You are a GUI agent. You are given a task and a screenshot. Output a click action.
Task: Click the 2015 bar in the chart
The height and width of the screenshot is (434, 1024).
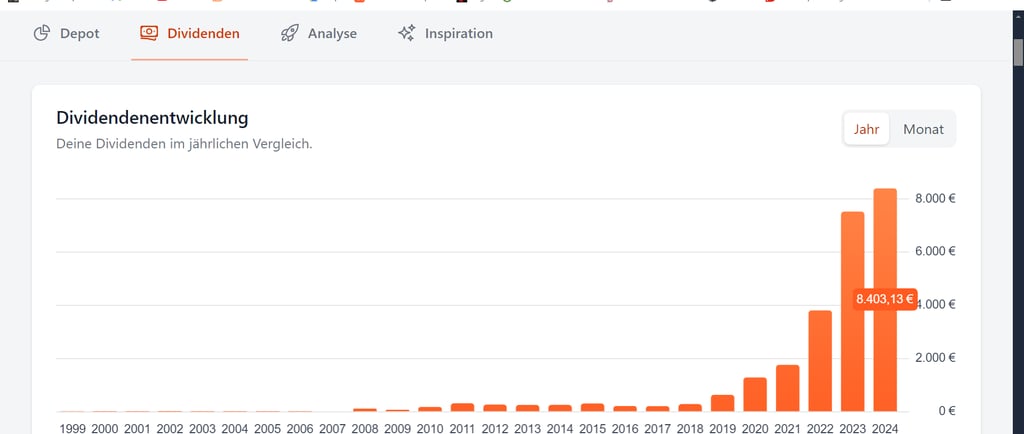point(592,407)
